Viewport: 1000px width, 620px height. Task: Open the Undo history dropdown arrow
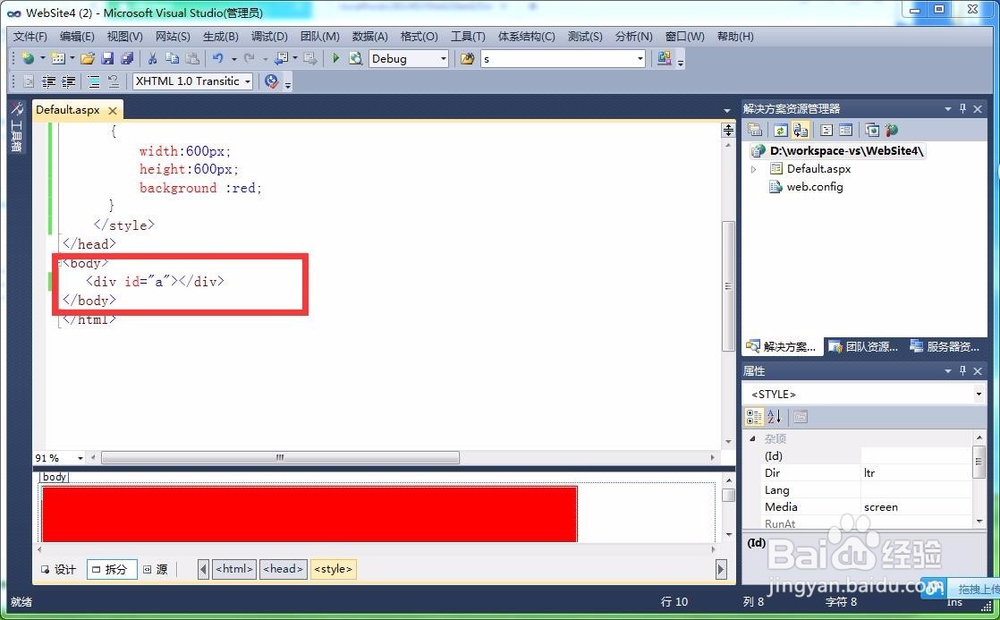(x=234, y=59)
